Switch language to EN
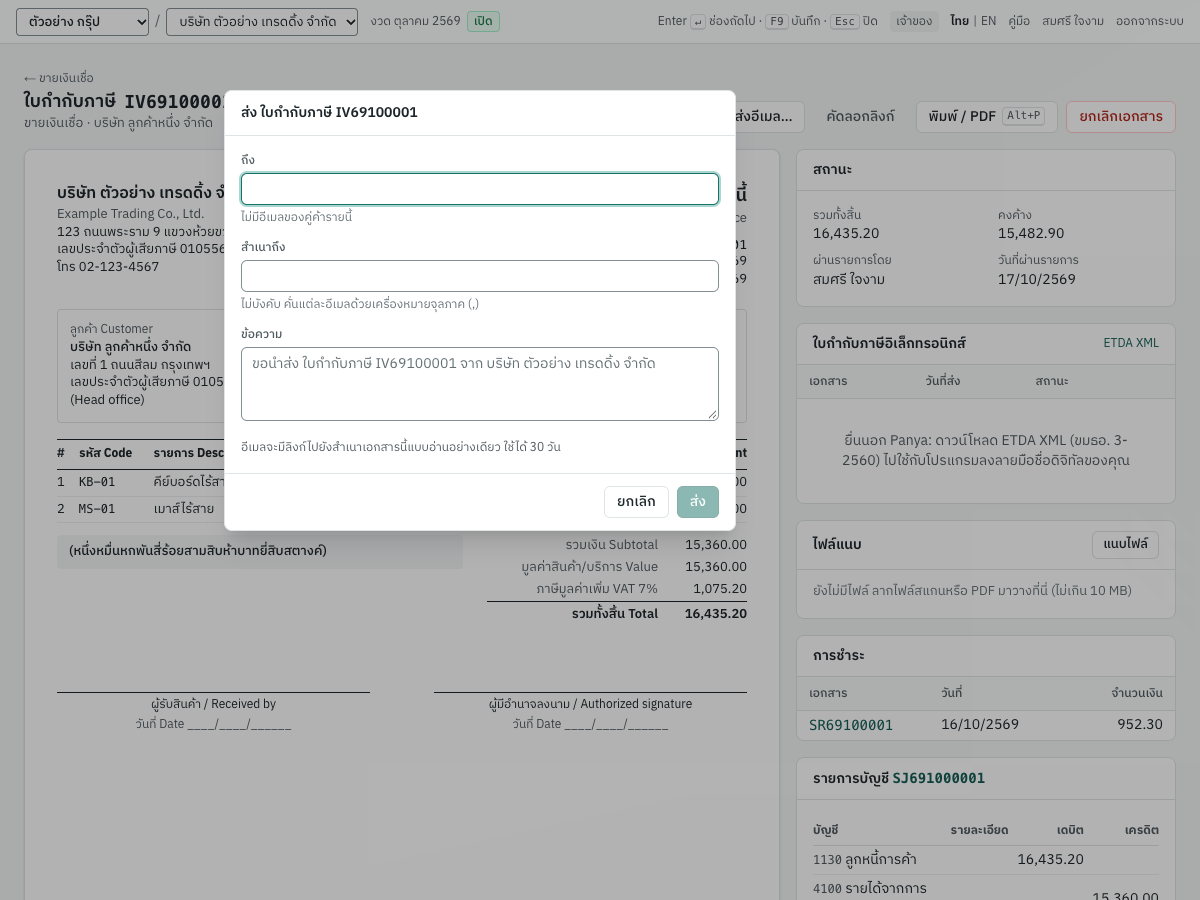1200x900 pixels. [988, 21]
